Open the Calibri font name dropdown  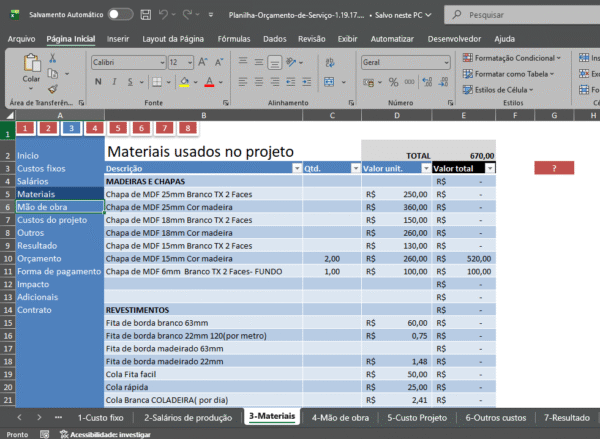(x=162, y=62)
